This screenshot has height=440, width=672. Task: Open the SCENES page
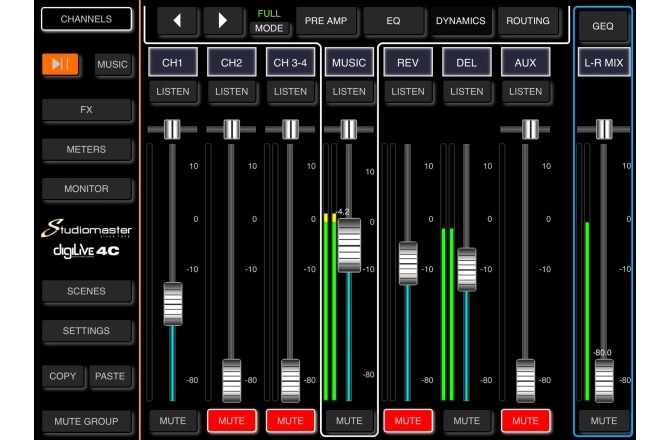click(x=86, y=291)
